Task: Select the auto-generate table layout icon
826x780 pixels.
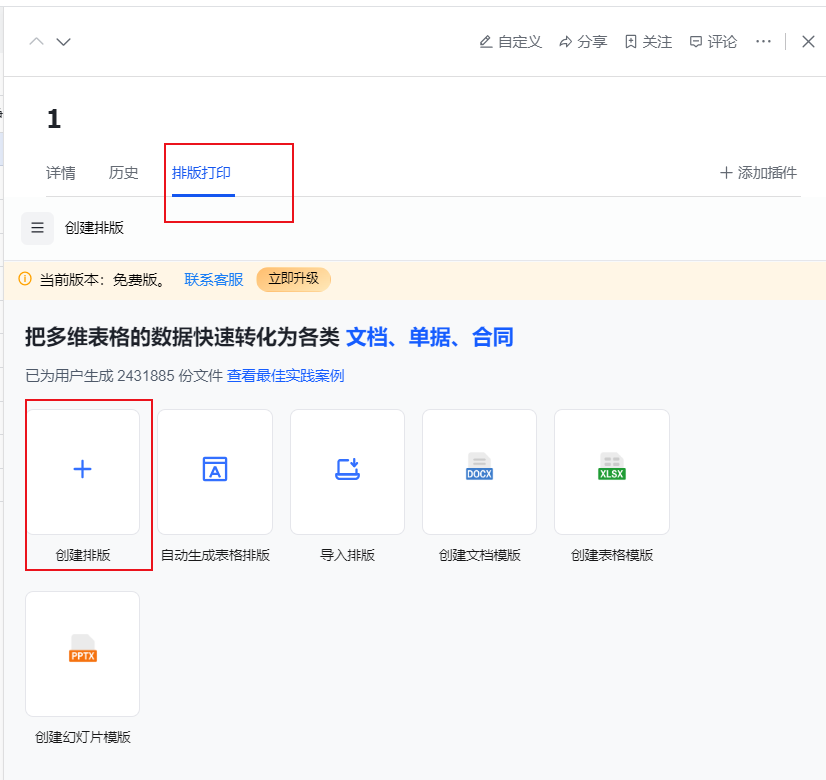Action: [x=215, y=470]
